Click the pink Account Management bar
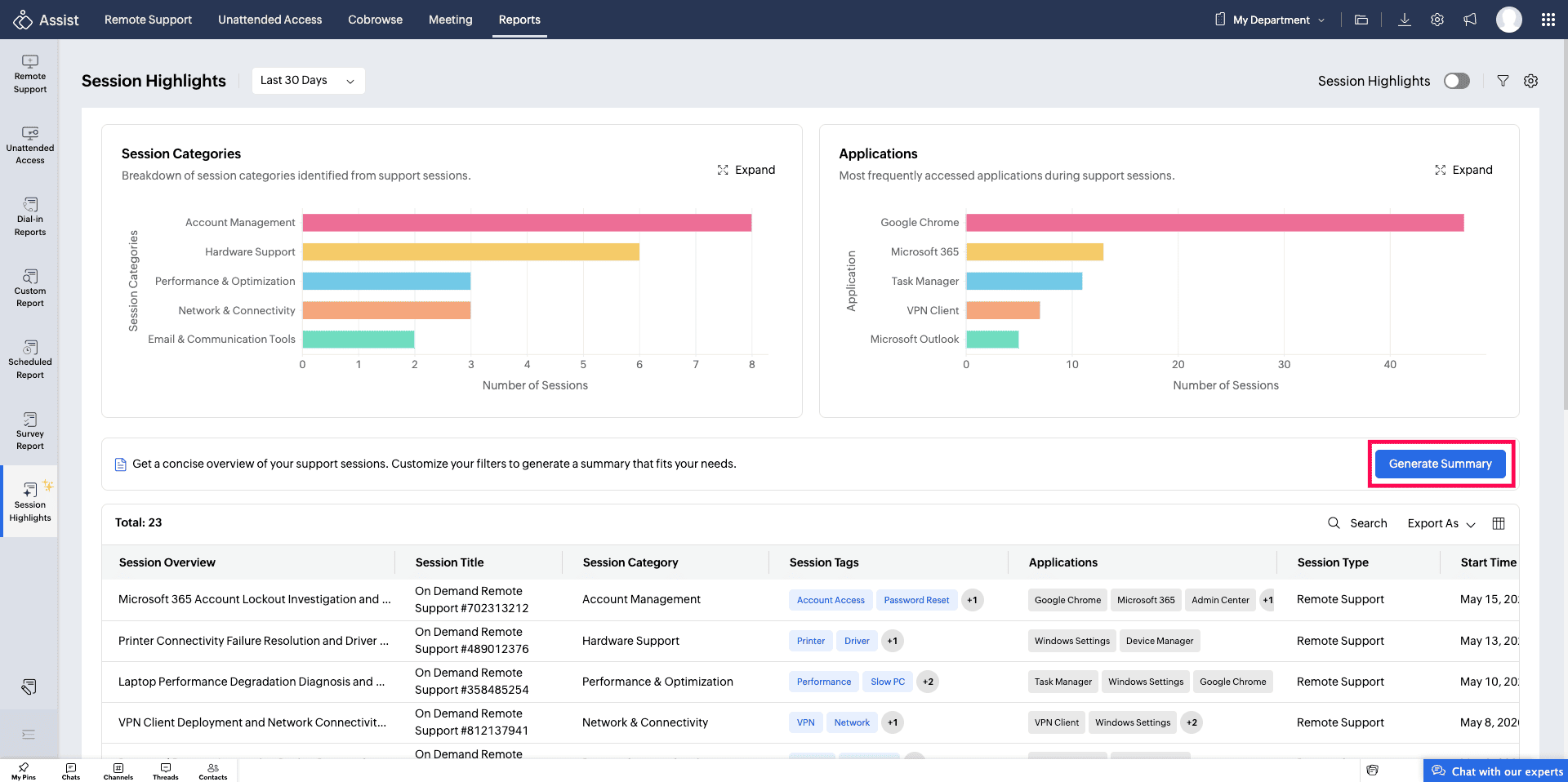The width and height of the screenshot is (1568, 782). (x=527, y=223)
